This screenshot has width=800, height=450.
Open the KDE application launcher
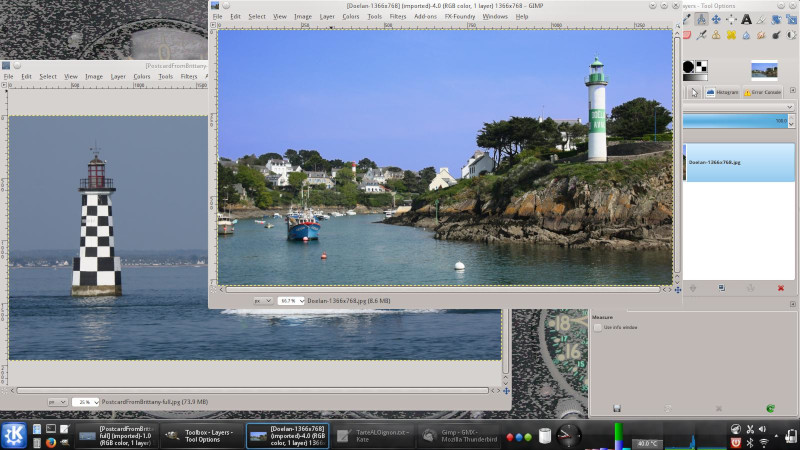(14, 435)
